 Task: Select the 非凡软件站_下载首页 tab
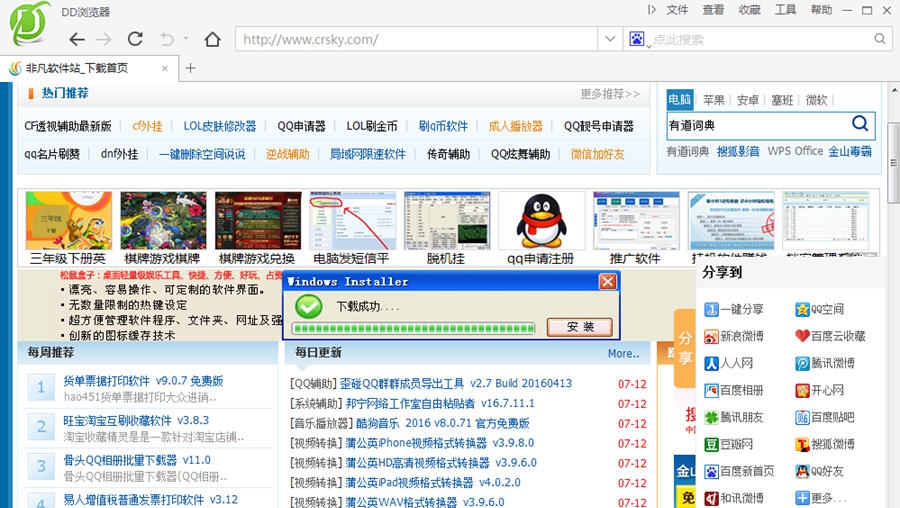[x=89, y=68]
